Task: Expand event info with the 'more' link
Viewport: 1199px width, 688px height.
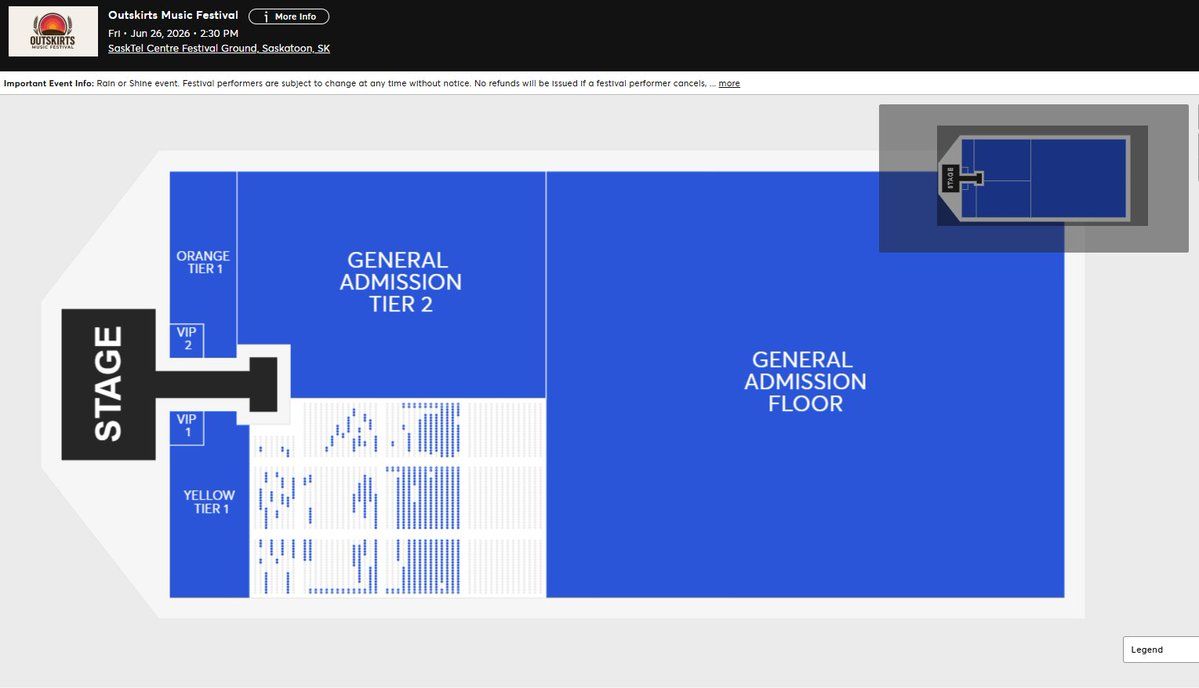Action: pos(729,83)
